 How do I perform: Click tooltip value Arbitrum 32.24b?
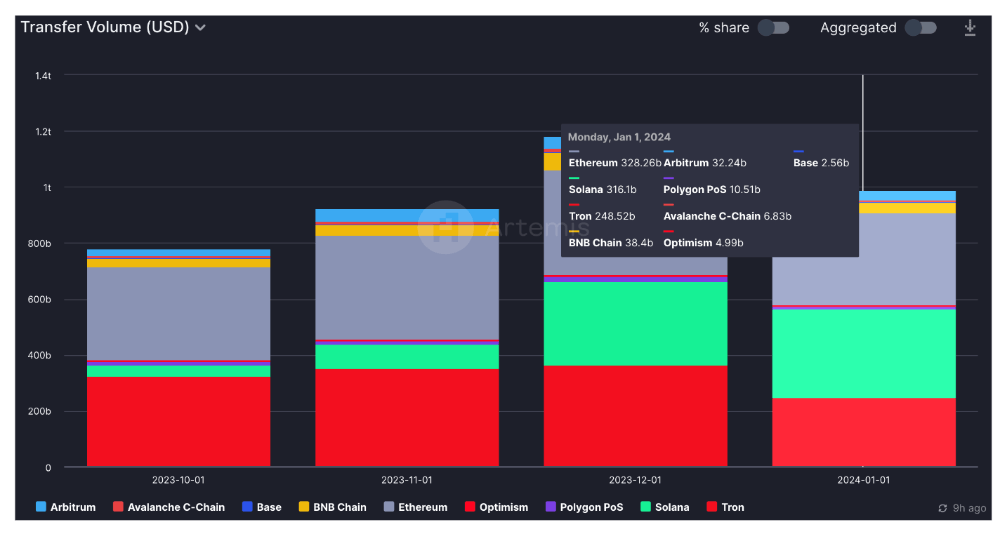click(705, 163)
